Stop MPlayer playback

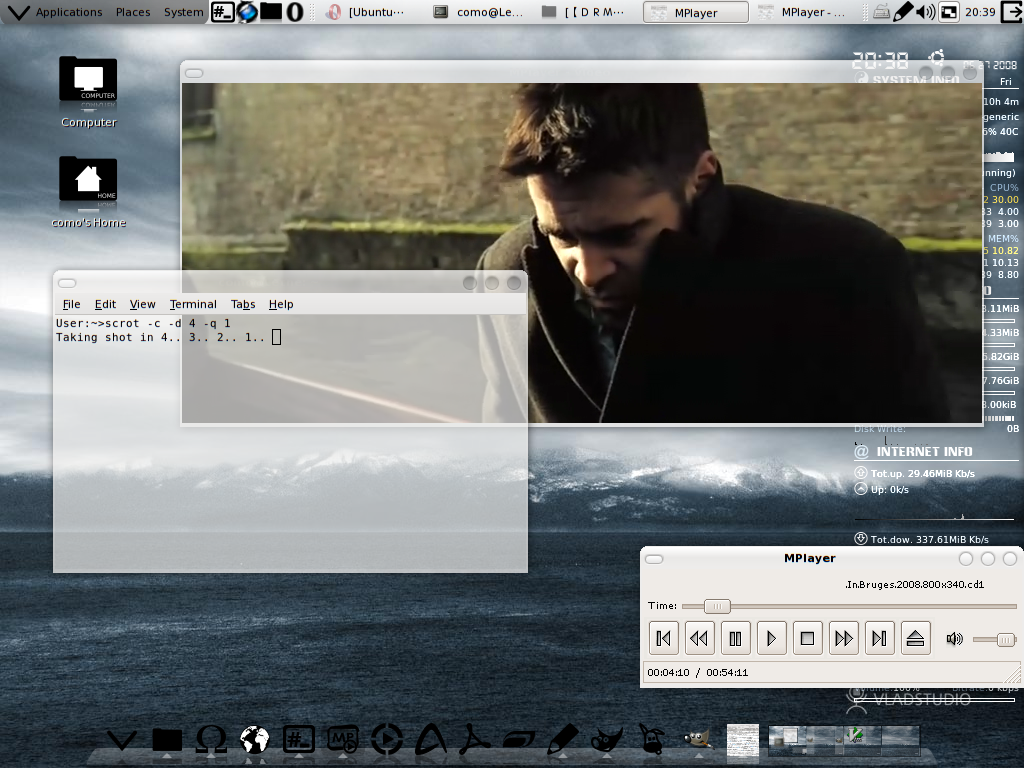(807, 638)
